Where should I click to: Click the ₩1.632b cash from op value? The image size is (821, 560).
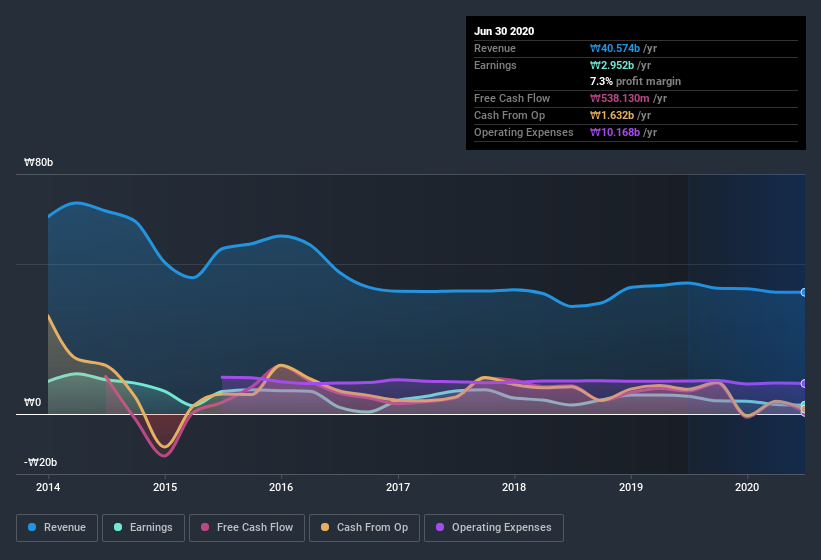click(x=612, y=115)
